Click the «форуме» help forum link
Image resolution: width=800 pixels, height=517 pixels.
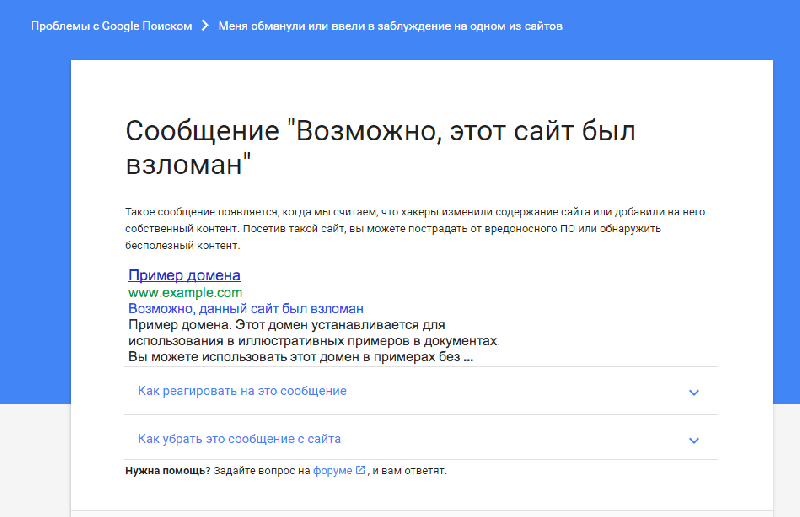331,470
